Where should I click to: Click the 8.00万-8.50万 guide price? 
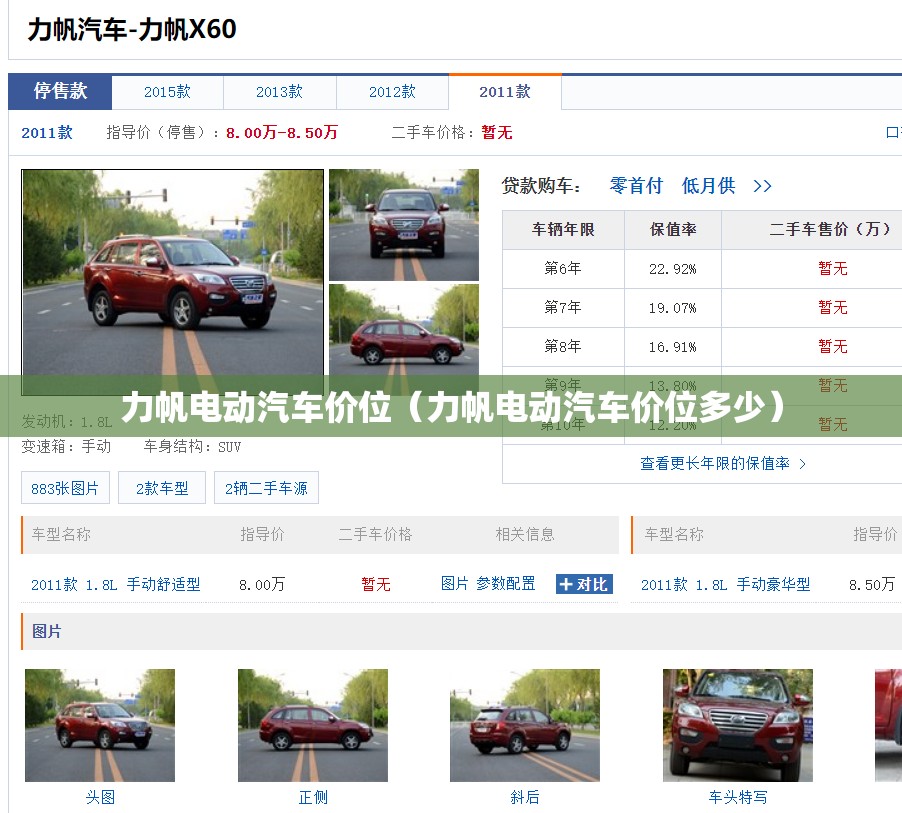(x=282, y=133)
